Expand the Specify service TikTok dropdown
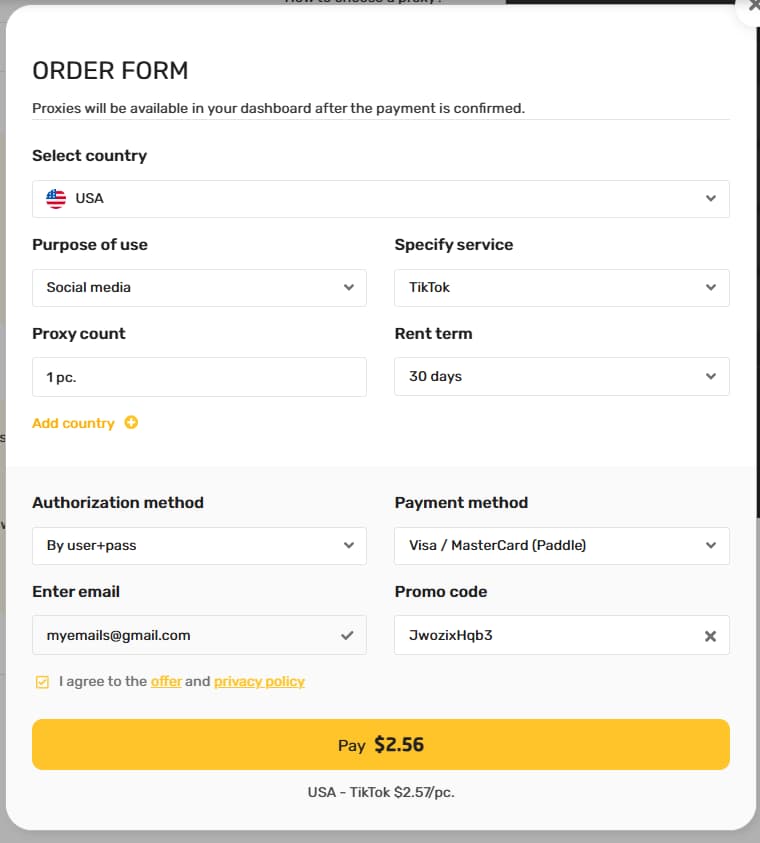The height and width of the screenshot is (843, 760). point(561,288)
